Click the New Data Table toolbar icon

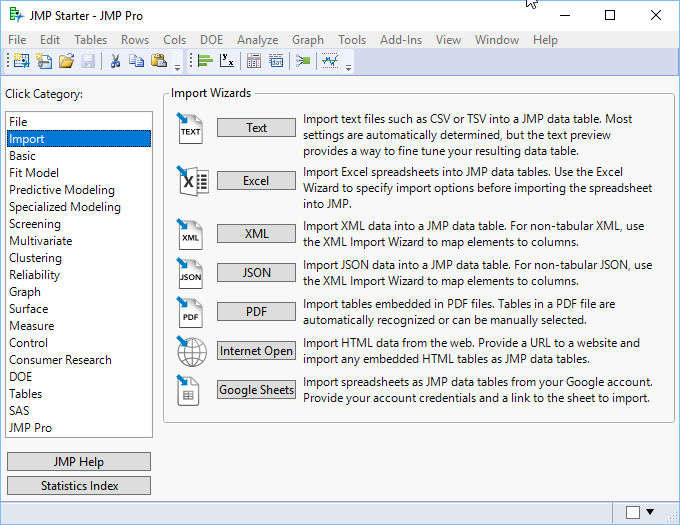(21, 61)
